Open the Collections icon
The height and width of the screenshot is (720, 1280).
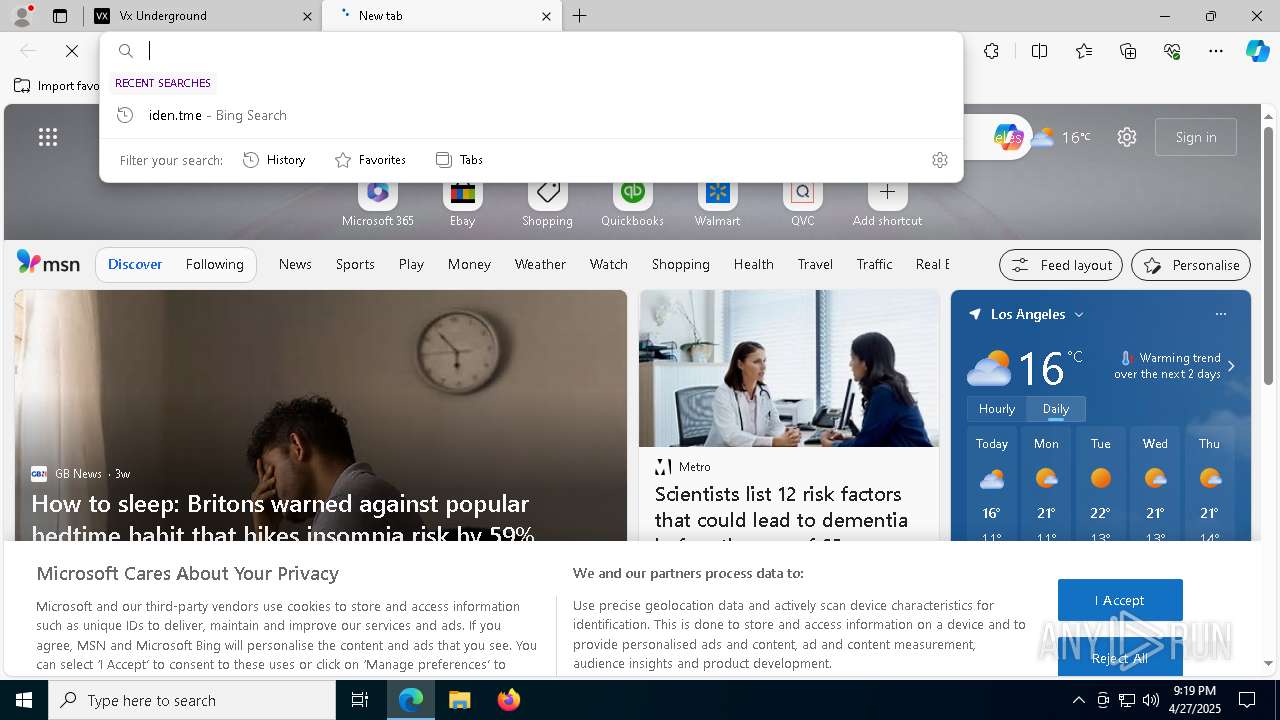(1128, 51)
